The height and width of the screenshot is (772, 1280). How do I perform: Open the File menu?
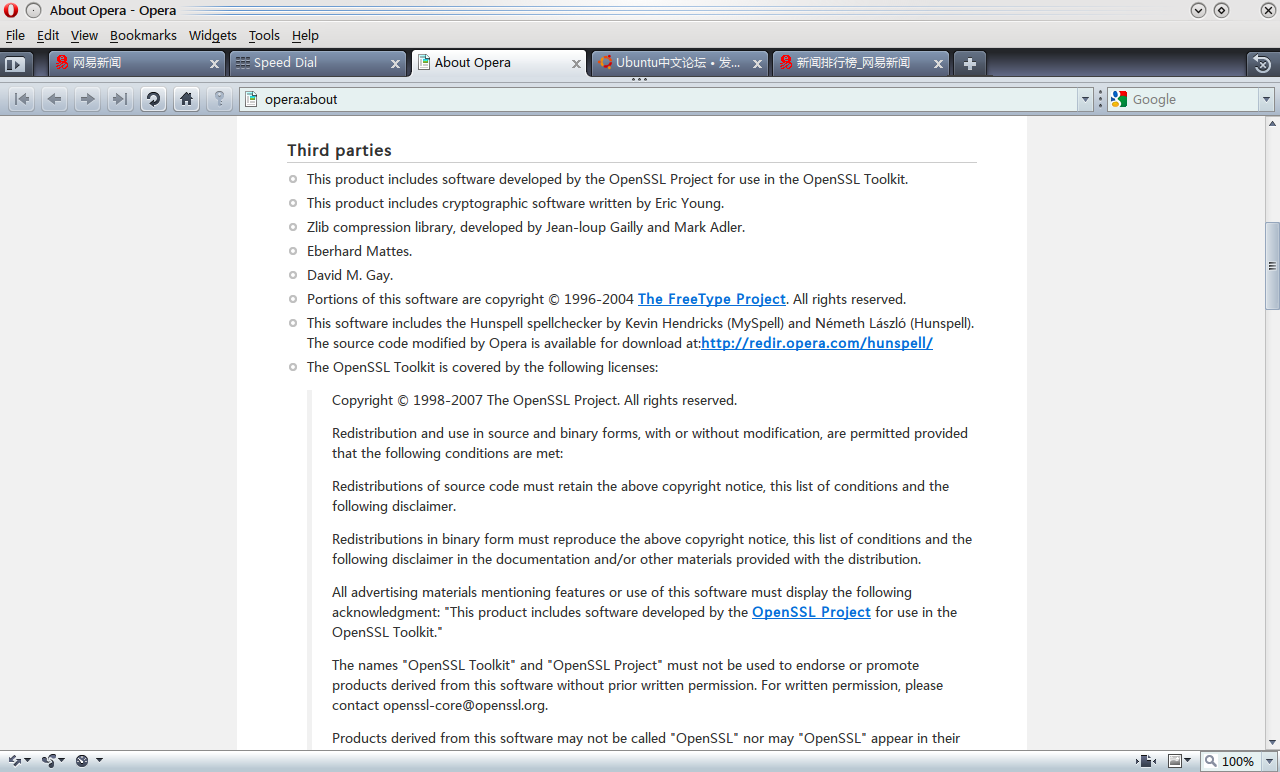[15, 35]
